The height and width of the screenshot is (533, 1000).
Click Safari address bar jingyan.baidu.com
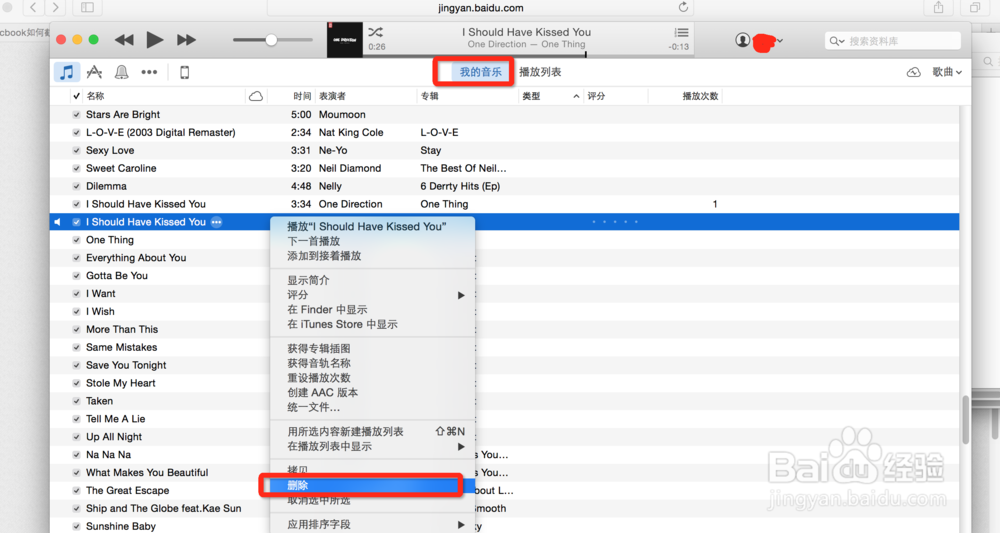[480, 8]
